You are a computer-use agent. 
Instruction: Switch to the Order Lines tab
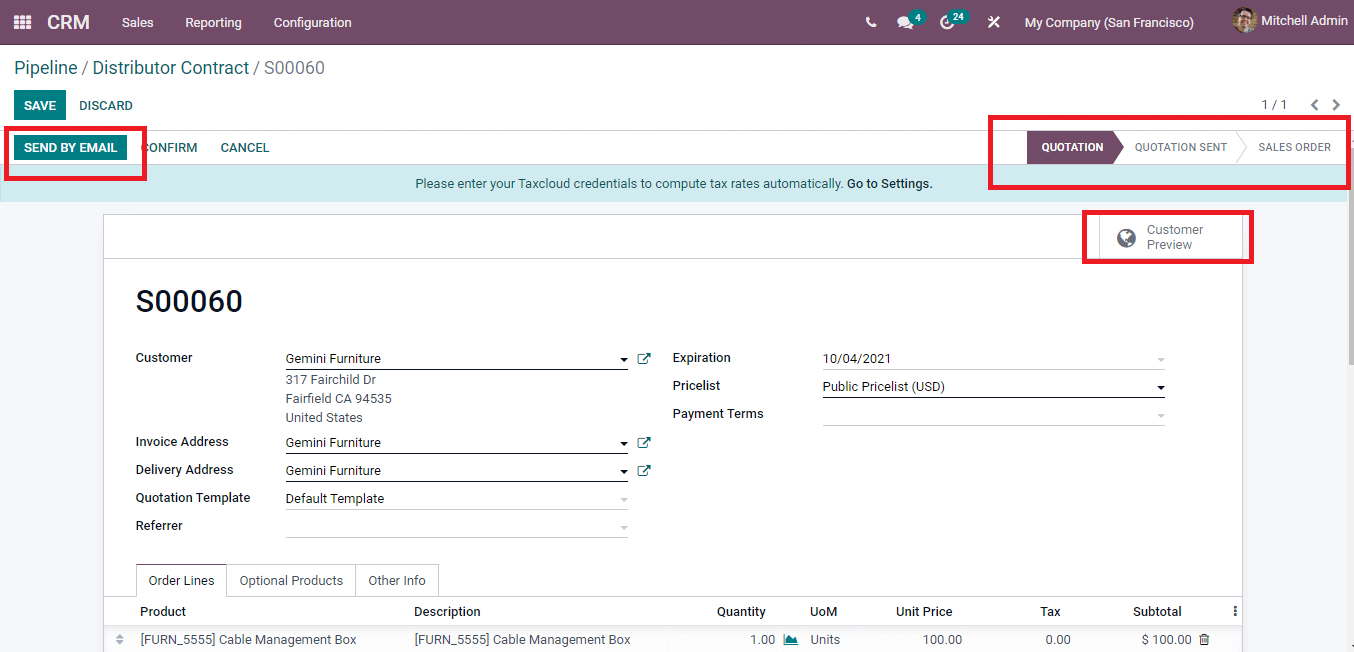pos(181,580)
